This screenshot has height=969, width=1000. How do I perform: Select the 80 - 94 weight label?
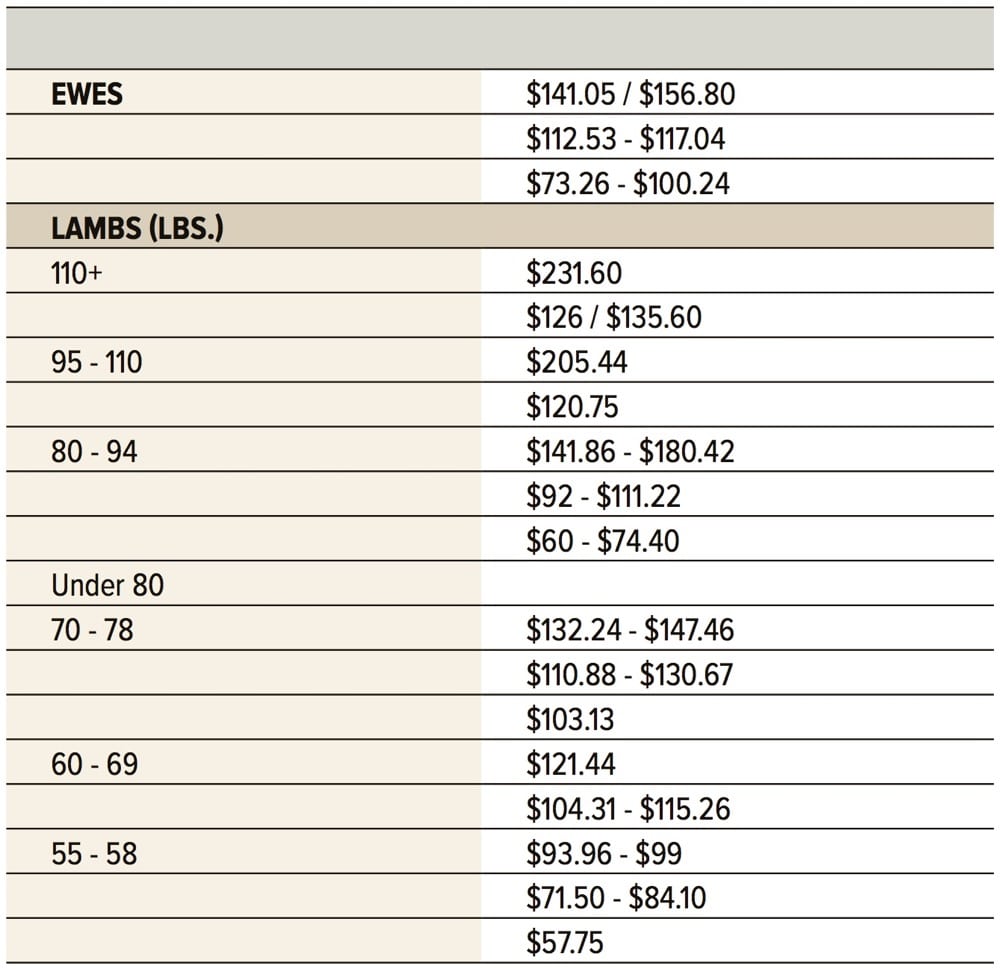tap(94, 452)
